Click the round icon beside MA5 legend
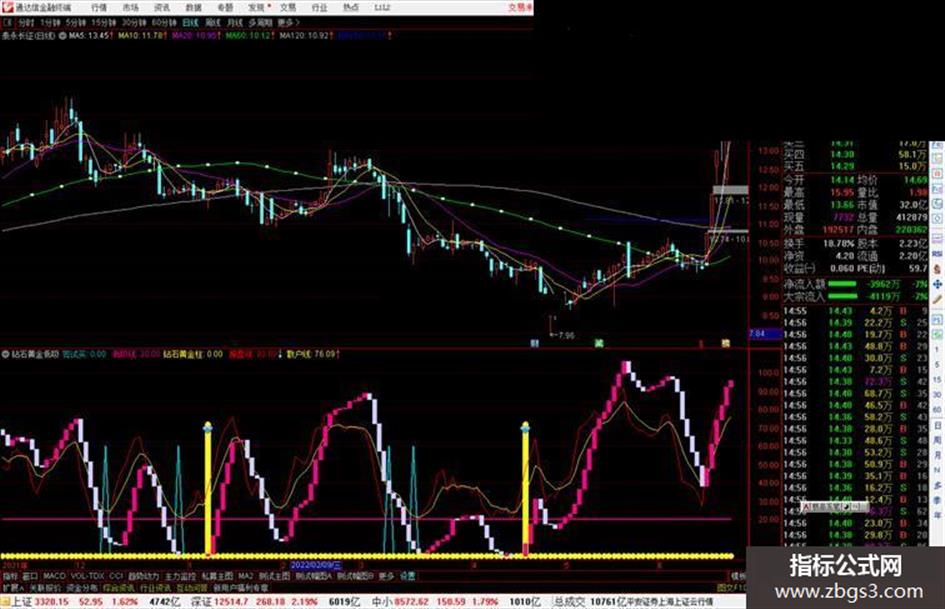The height and width of the screenshot is (609, 945). [x=62, y=36]
